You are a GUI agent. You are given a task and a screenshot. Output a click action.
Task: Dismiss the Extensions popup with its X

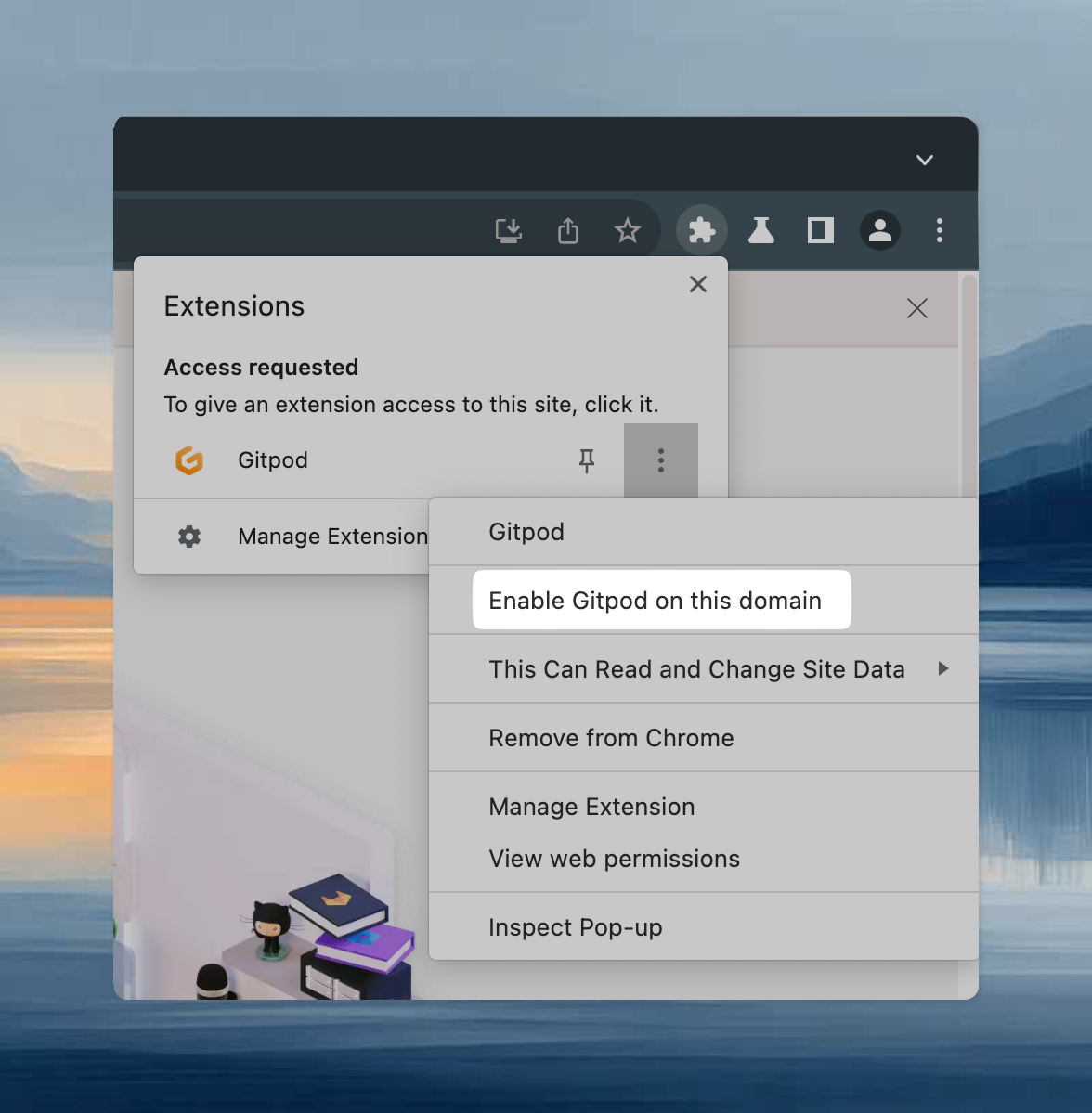click(x=697, y=284)
